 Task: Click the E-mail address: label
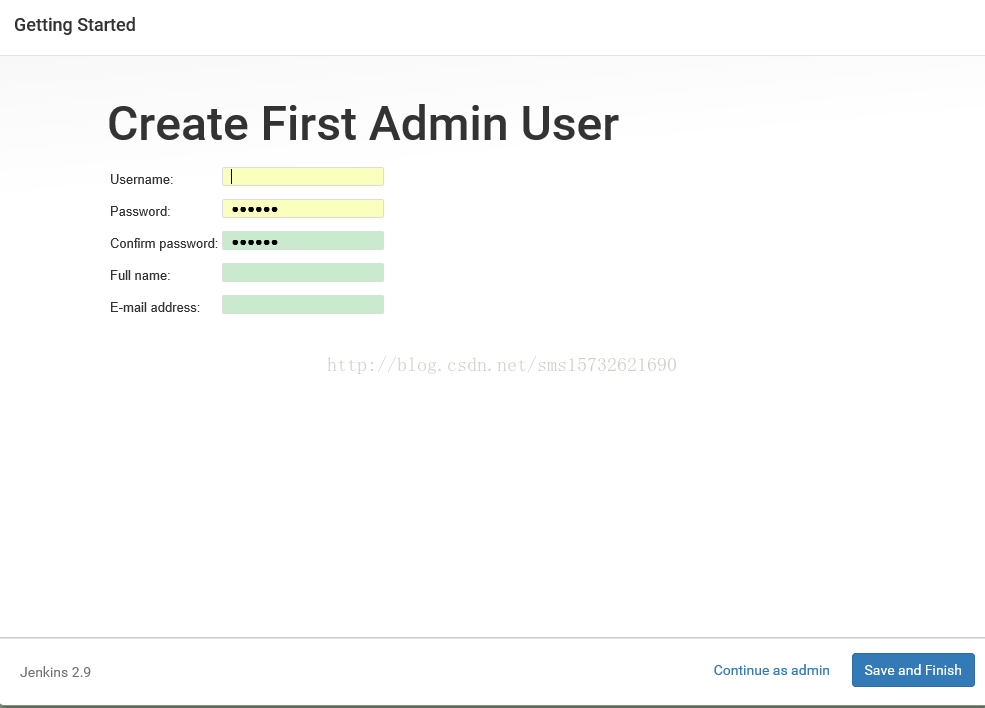tap(155, 308)
